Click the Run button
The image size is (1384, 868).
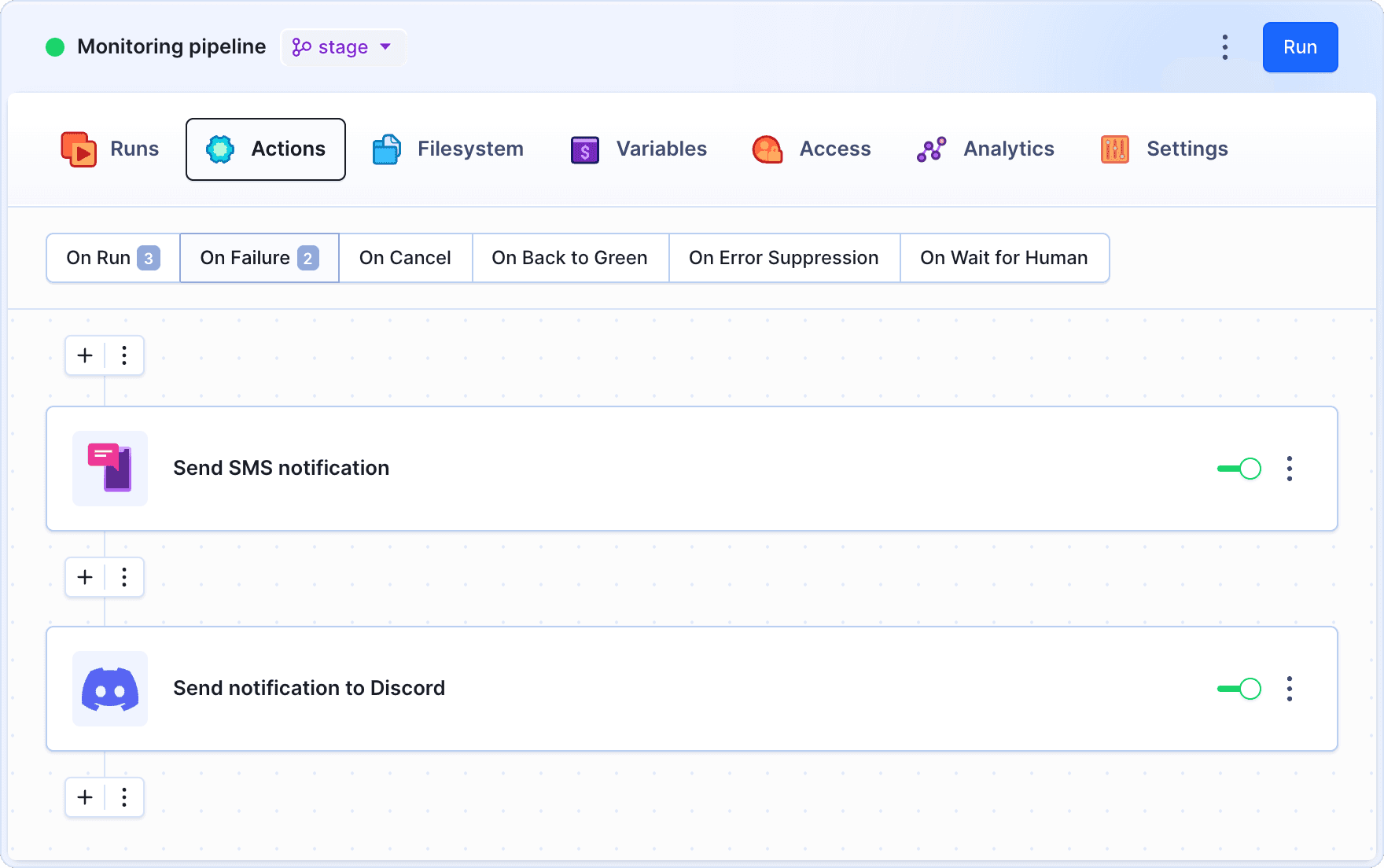pyautogui.click(x=1300, y=47)
